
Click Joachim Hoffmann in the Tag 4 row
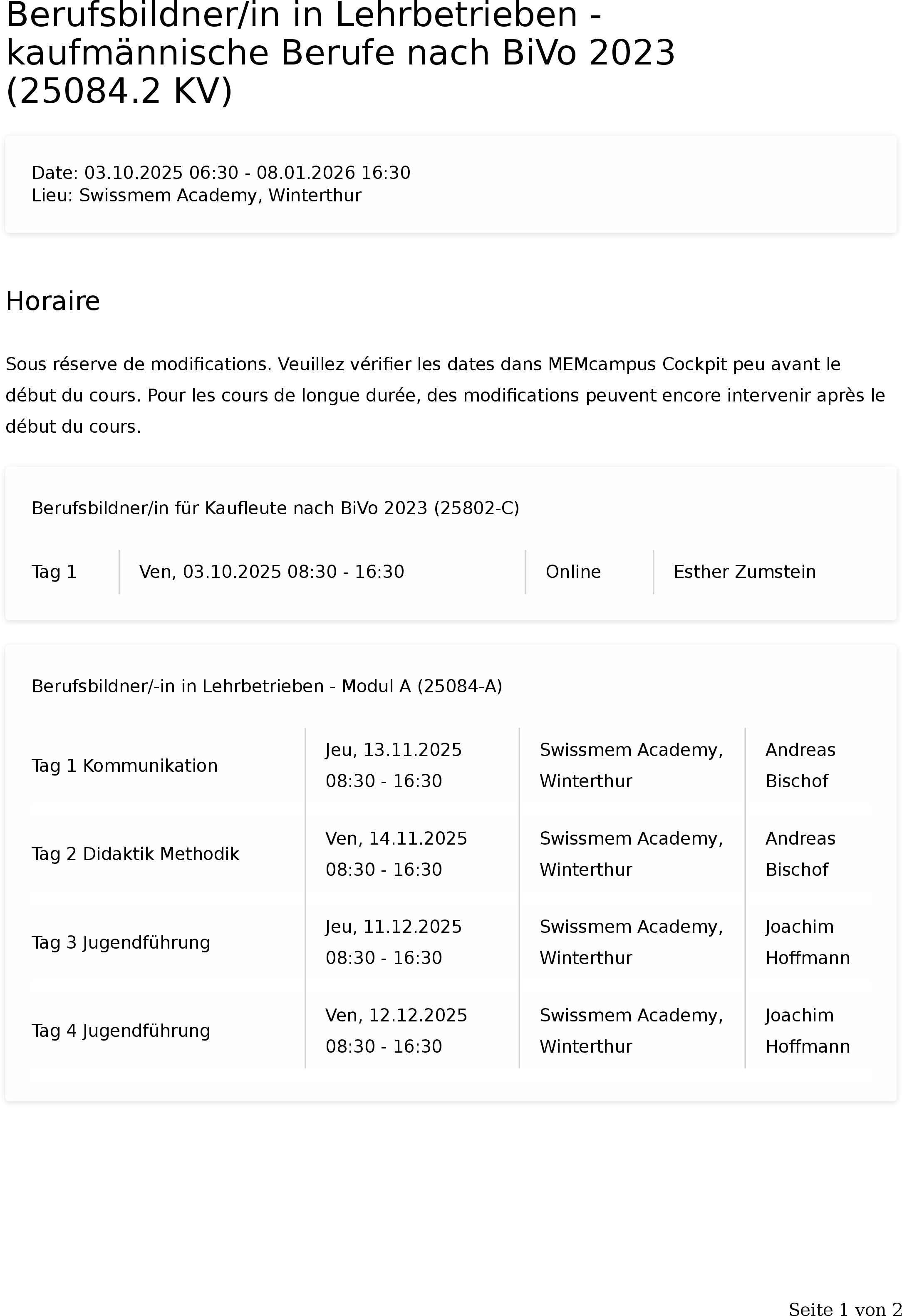pos(808,1031)
